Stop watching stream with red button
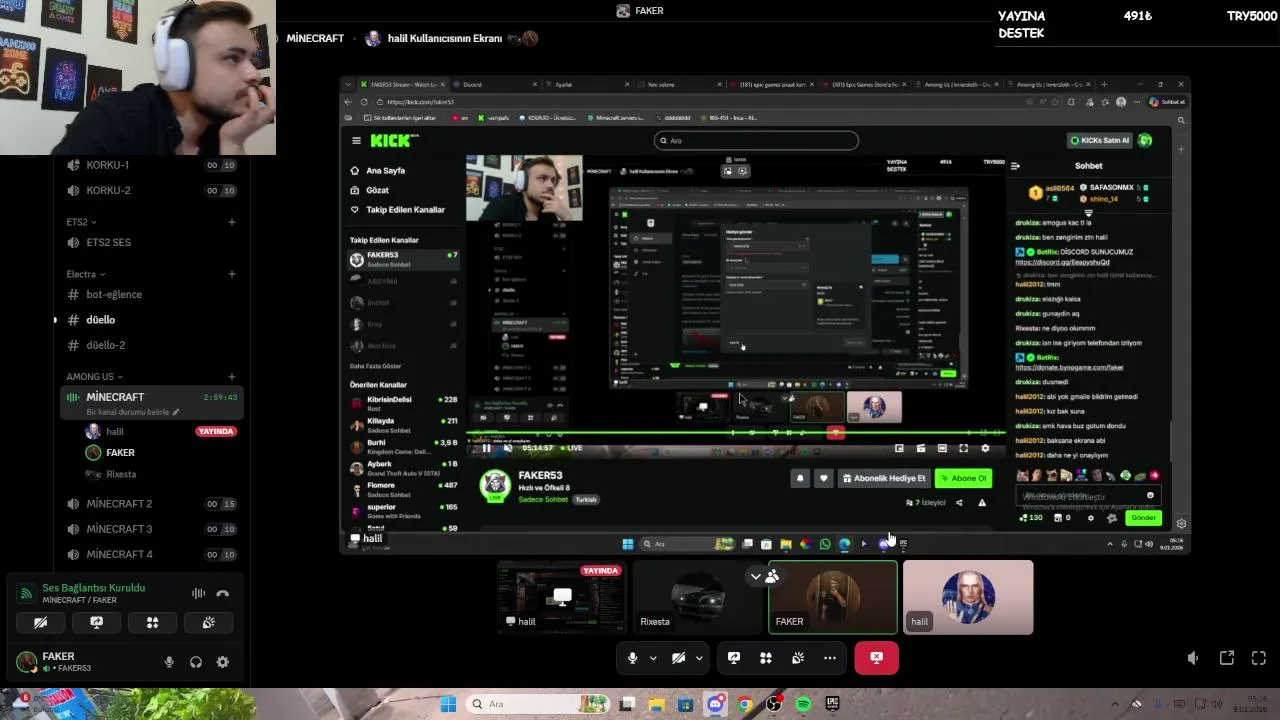 (876, 658)
